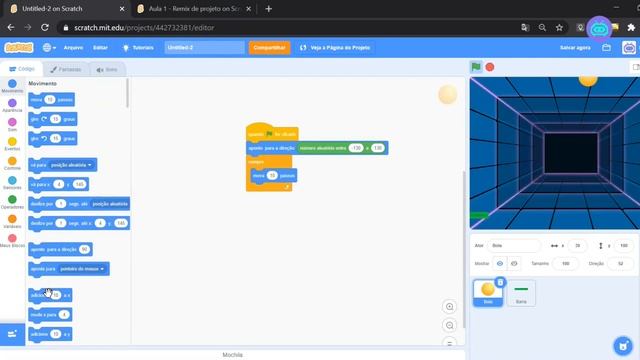Click the Direção direction field
Viewport: 640px width, 360px height.
click(620, 264)
